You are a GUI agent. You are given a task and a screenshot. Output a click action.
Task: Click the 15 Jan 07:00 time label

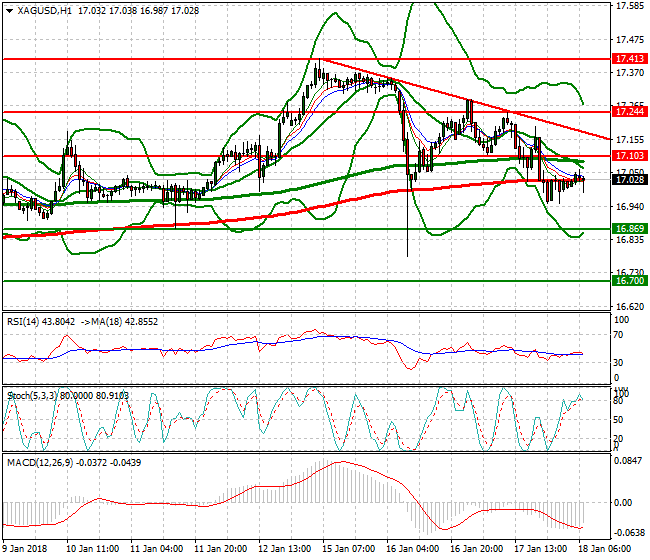349,549
